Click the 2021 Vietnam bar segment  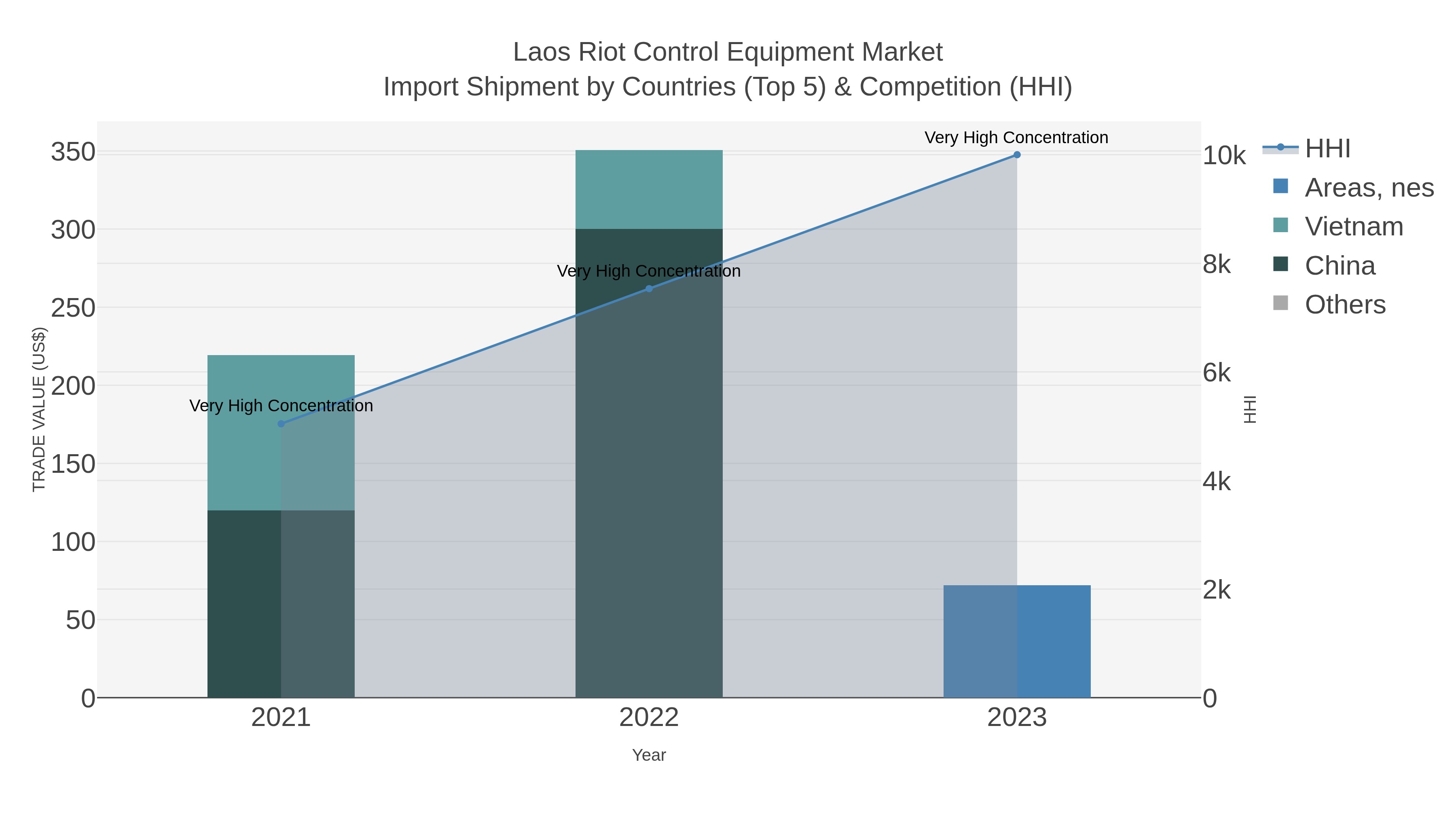[281, 433]
